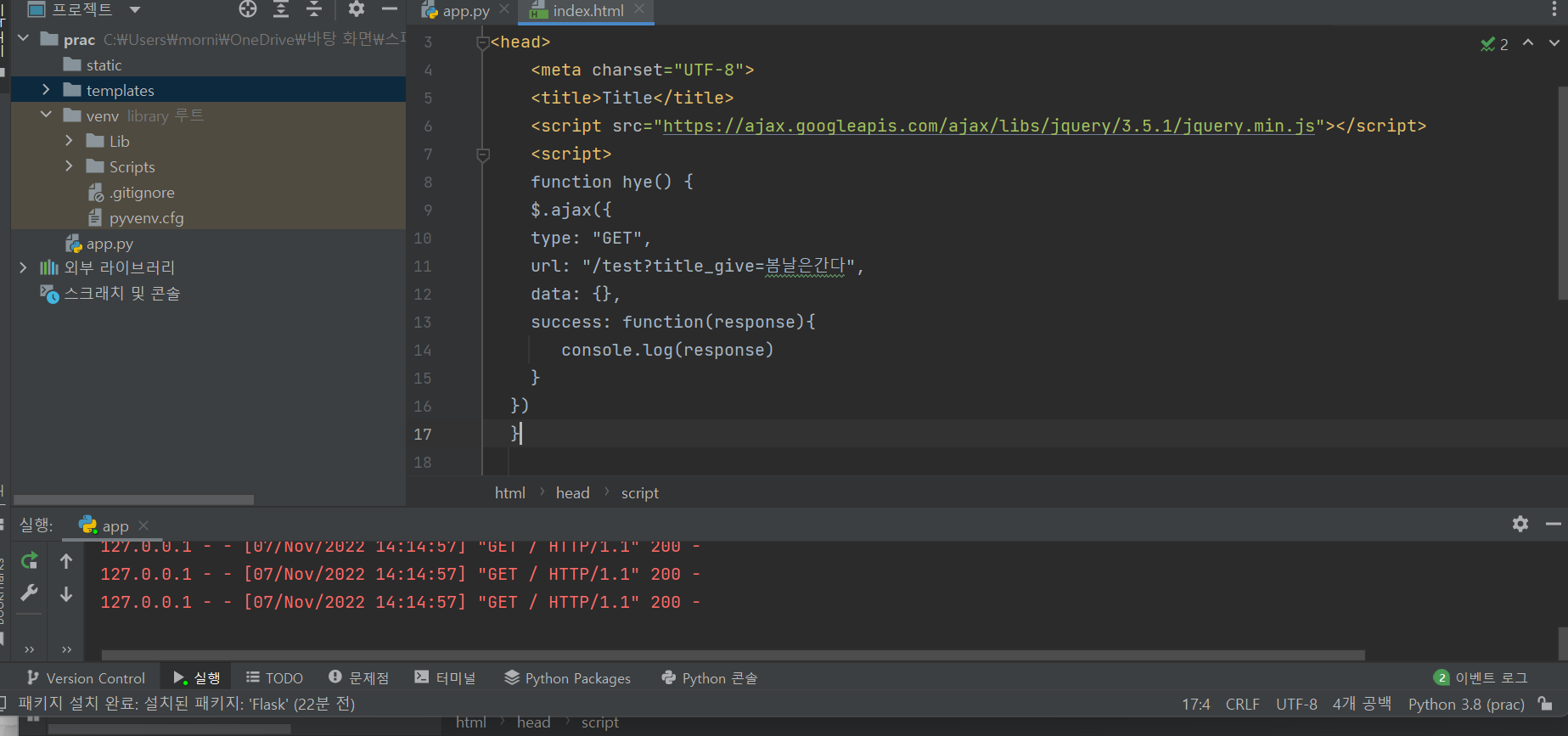
Task: Open project panel gear options
Action: [x=357, y=9]
